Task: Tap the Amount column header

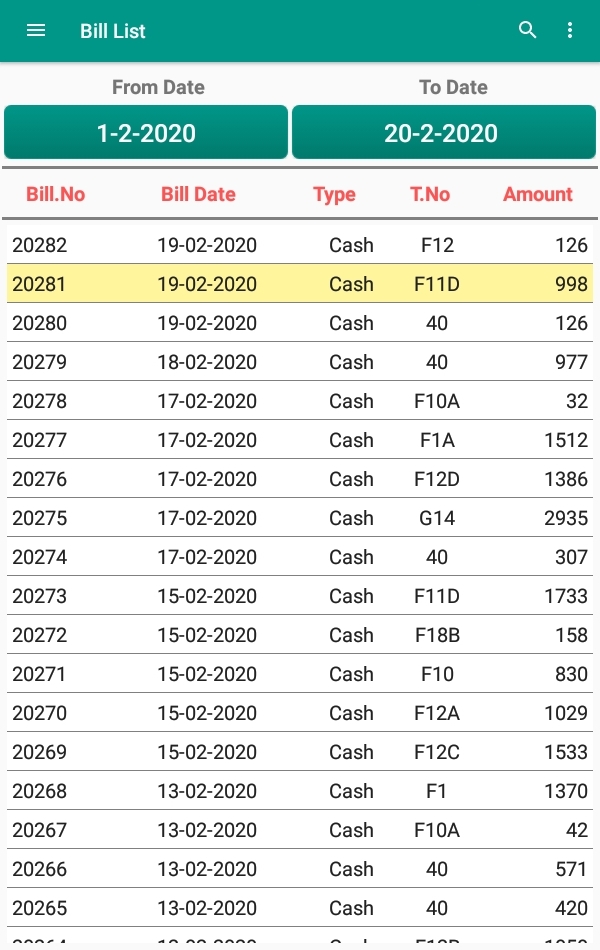Action: click(538, 194)
